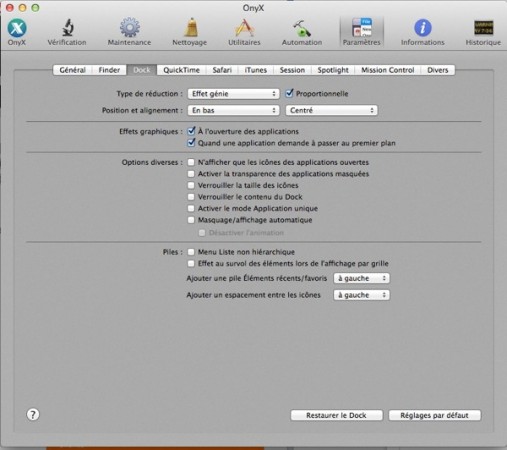Open position dropdown showing En bas
The height and width of the screenshot is (450, 507).
click(233, 110)
